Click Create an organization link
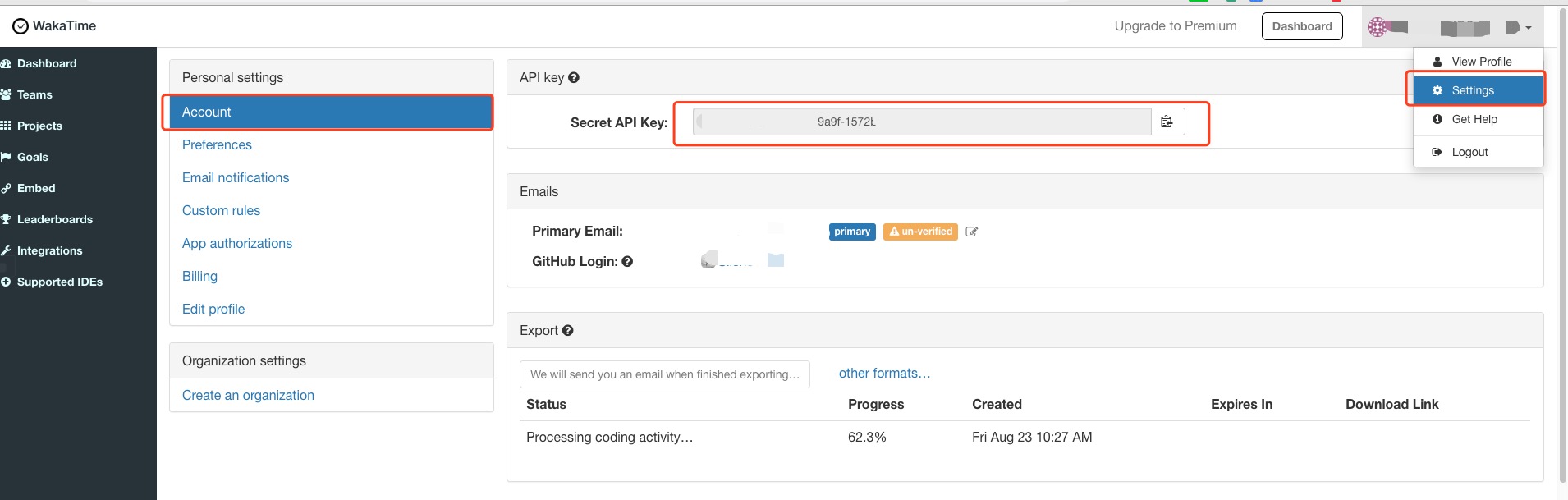The image size is (1568, 500). (248, 395)
